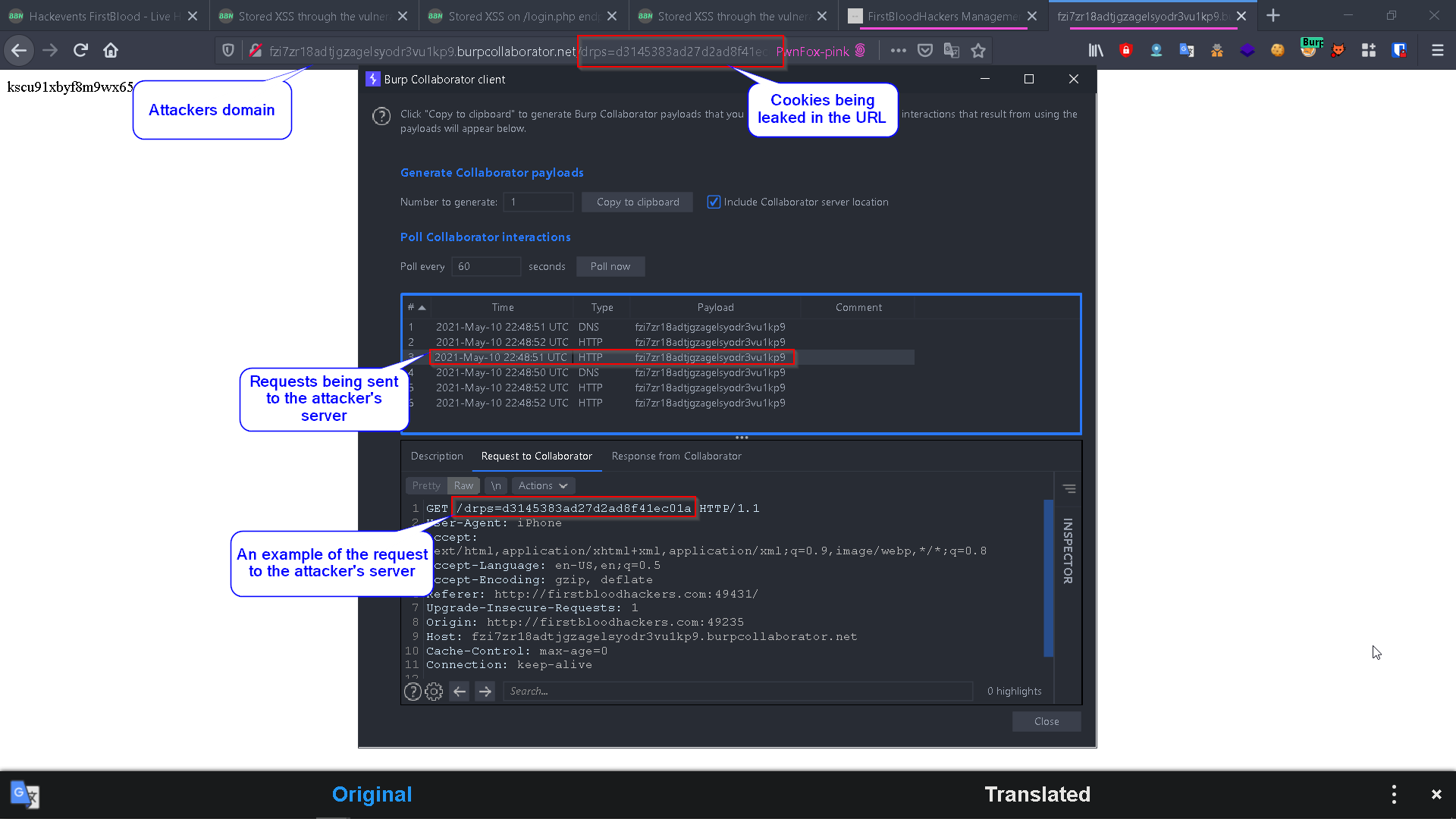Screen dimensions: 1456x819
Task: Open the Response from Collaborator tab
Action: coord(676,457)
